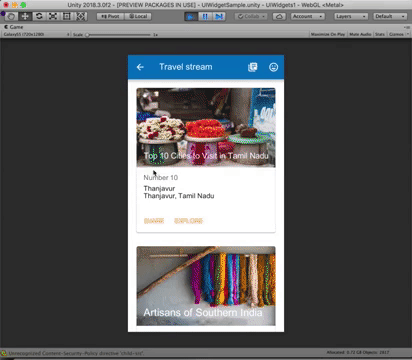The height and width of the screenshot is (360, 412).
Task: Toggle Local handle rotation
Action: coord(138,16)
